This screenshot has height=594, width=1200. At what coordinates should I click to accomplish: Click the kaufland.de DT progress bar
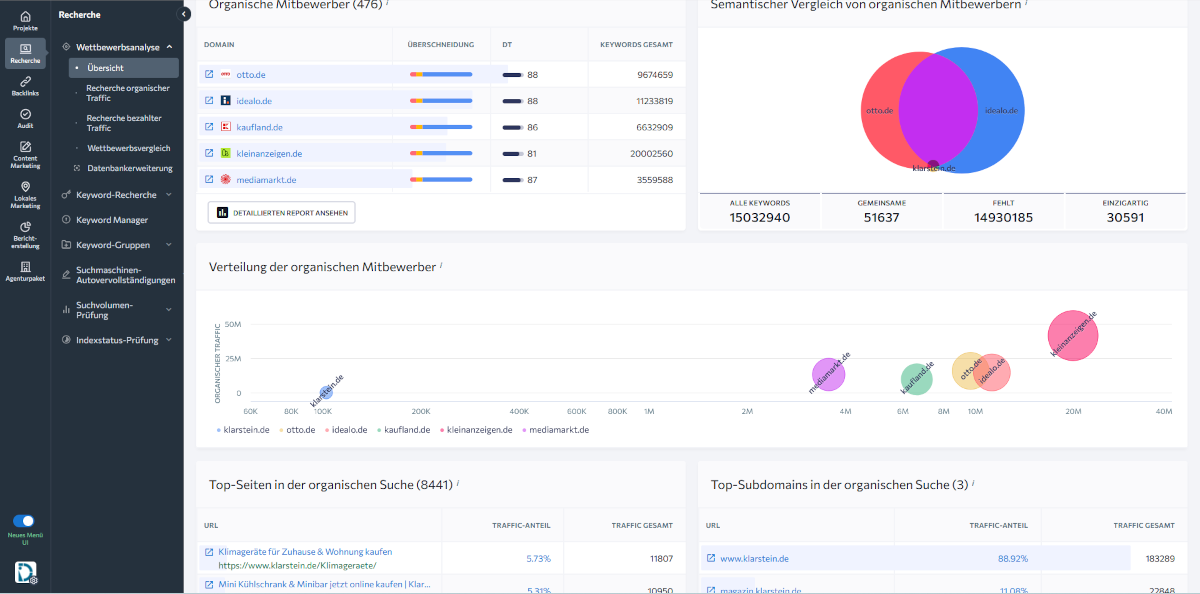[512, 127]
